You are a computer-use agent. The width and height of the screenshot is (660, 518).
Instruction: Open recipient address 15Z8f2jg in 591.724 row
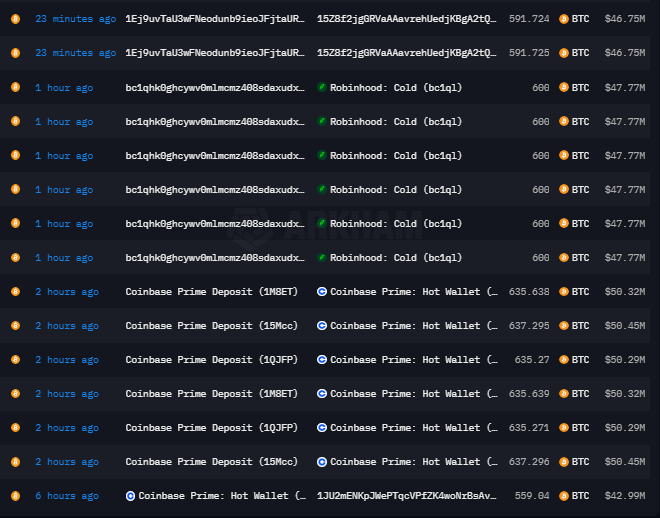click(406, 19)
